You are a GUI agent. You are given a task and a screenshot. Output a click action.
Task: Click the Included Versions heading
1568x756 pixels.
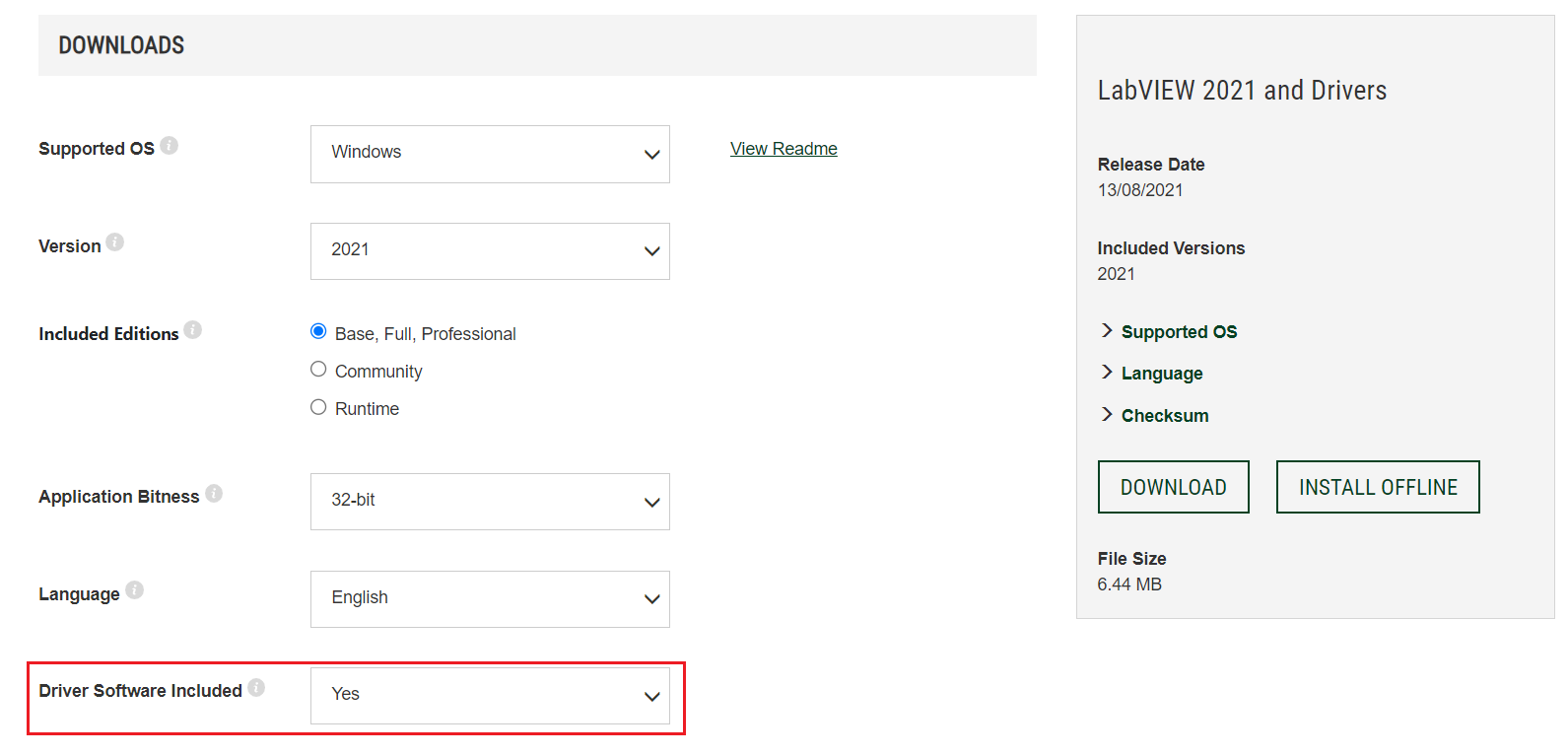[x=1171, y=248]
